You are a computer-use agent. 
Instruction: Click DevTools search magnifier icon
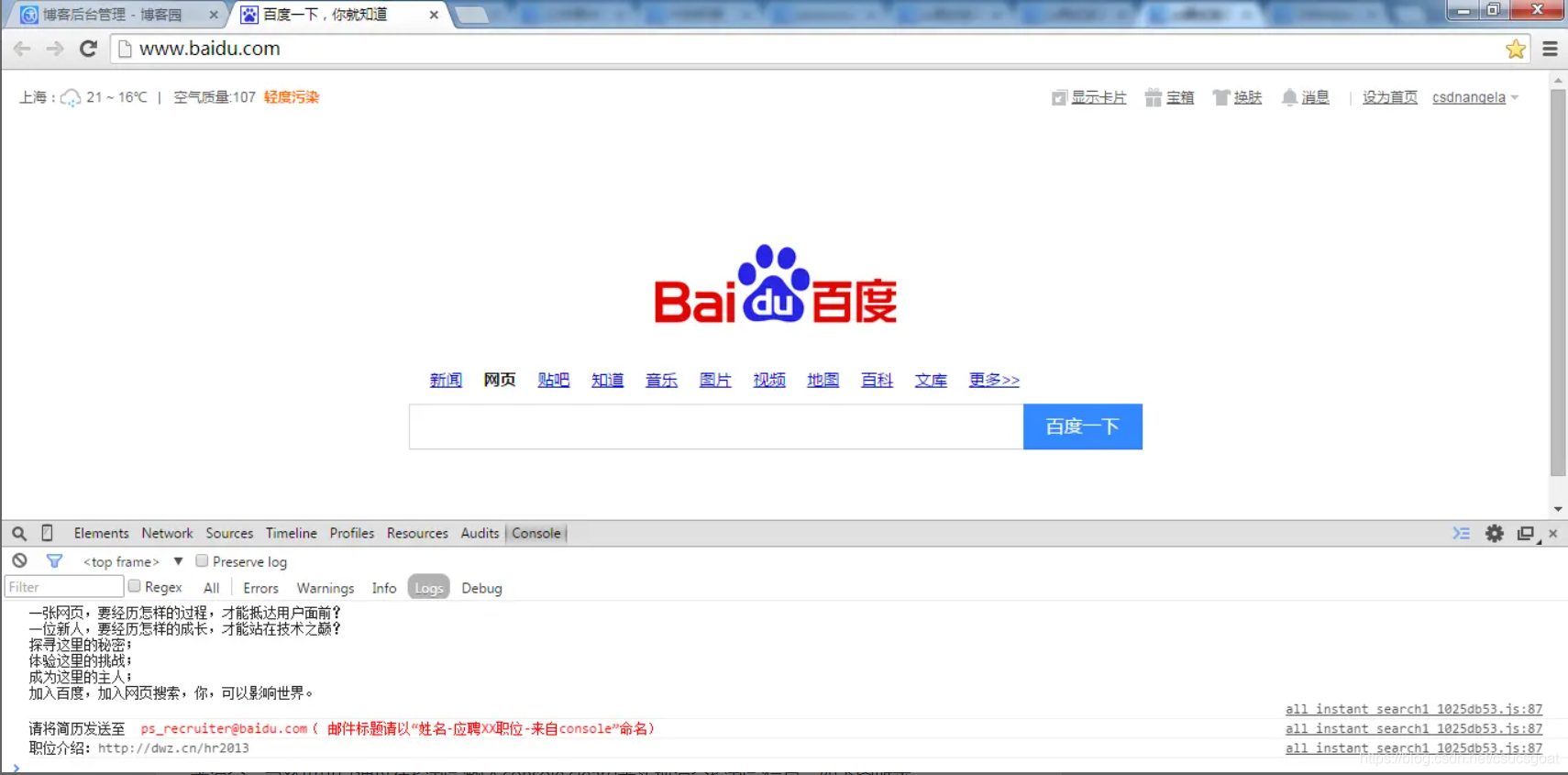tap(19, 533)
